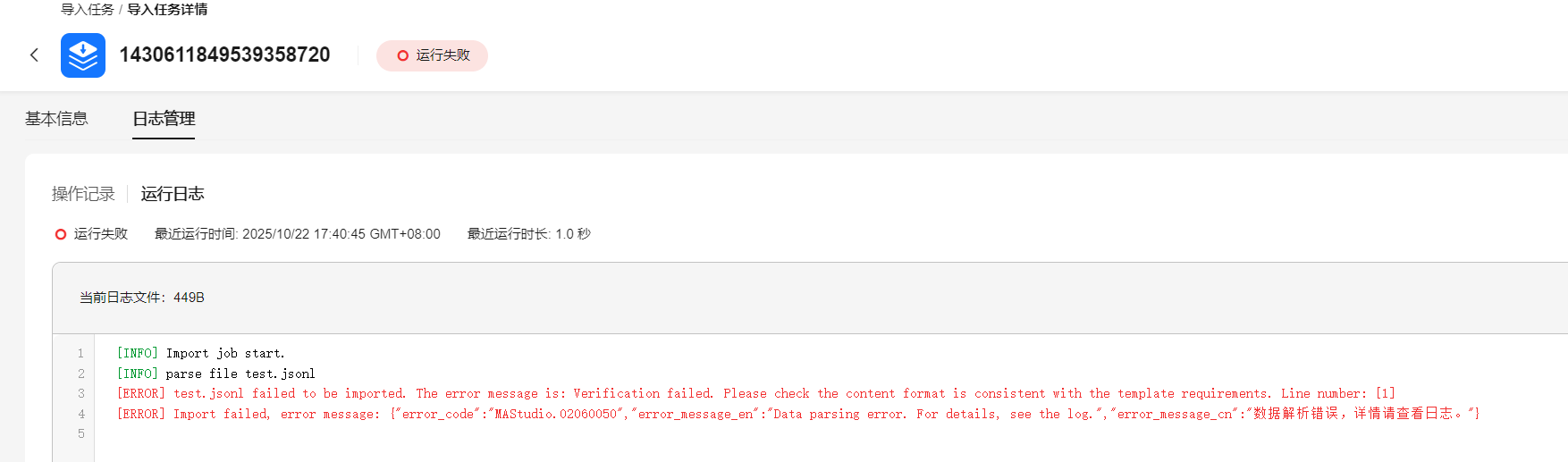The width and height of the screenshot is (1568, 462).
Task: Click the red failure circle beside the run time
Action: click(61, 234)
